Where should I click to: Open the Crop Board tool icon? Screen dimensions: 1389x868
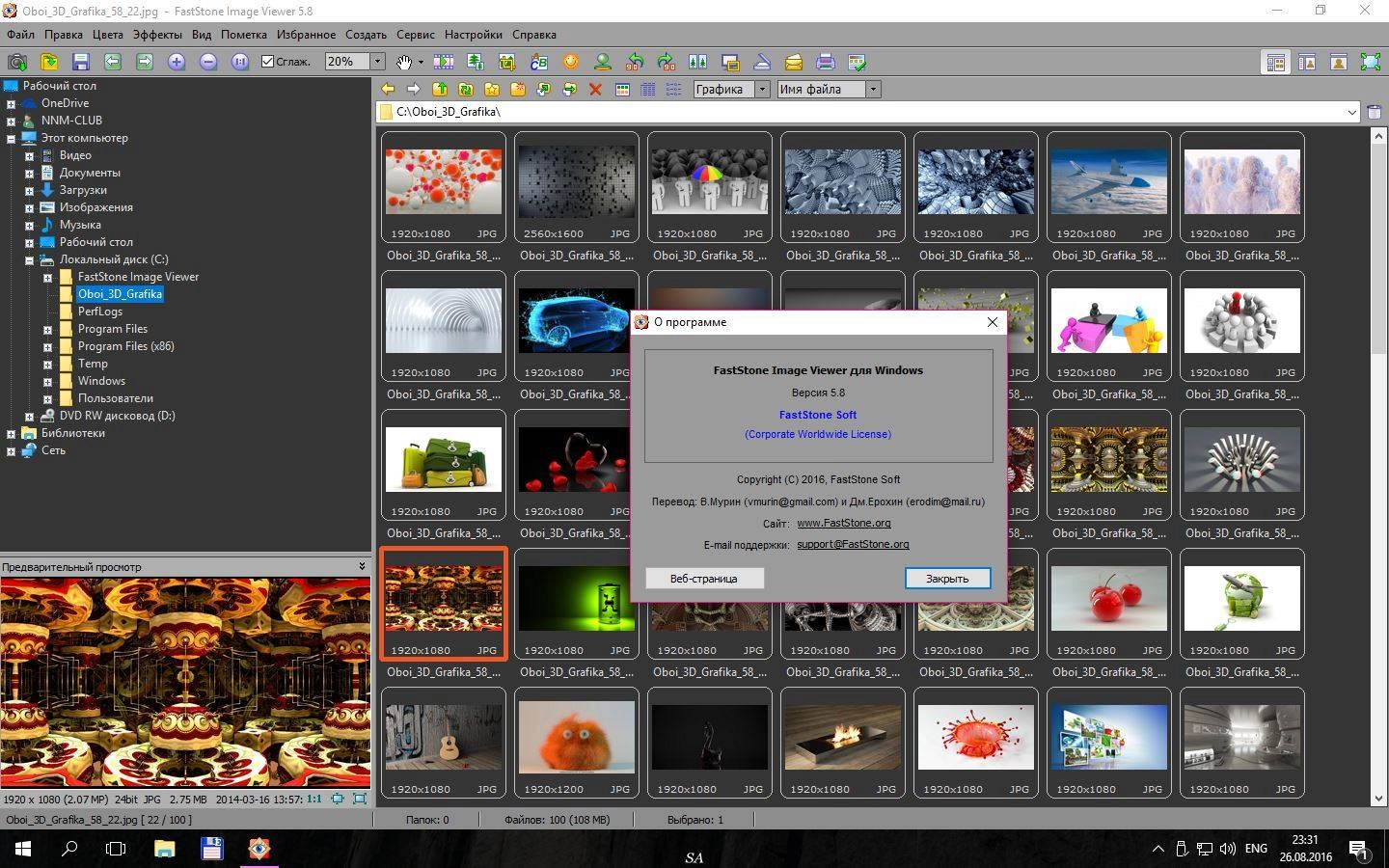507,62
